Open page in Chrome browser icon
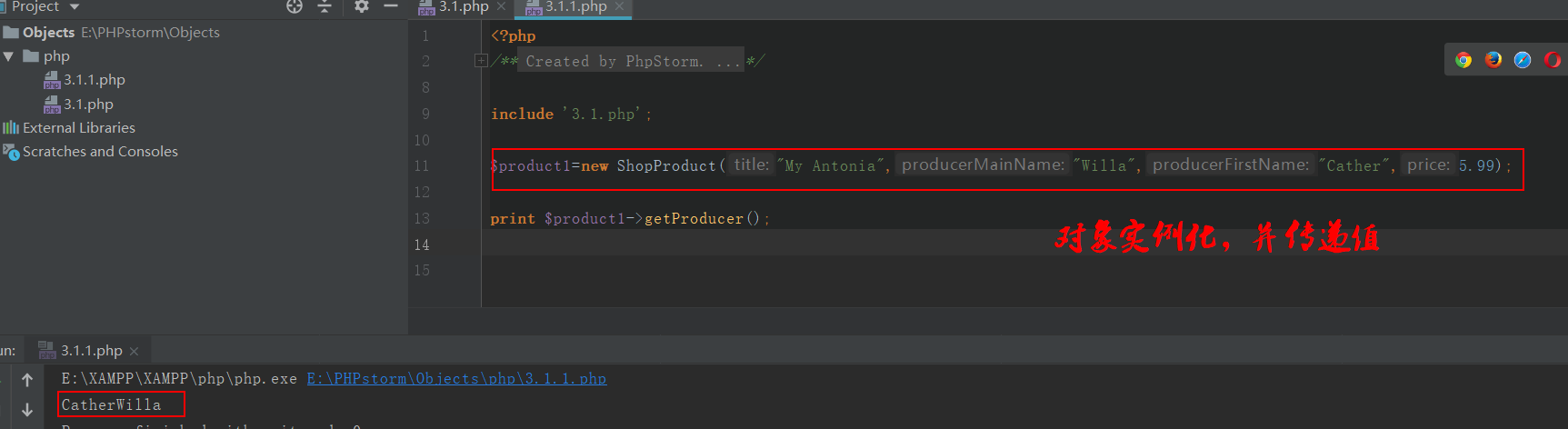The width and height of the screenshot is (1568, 429). coord(1463,60)
